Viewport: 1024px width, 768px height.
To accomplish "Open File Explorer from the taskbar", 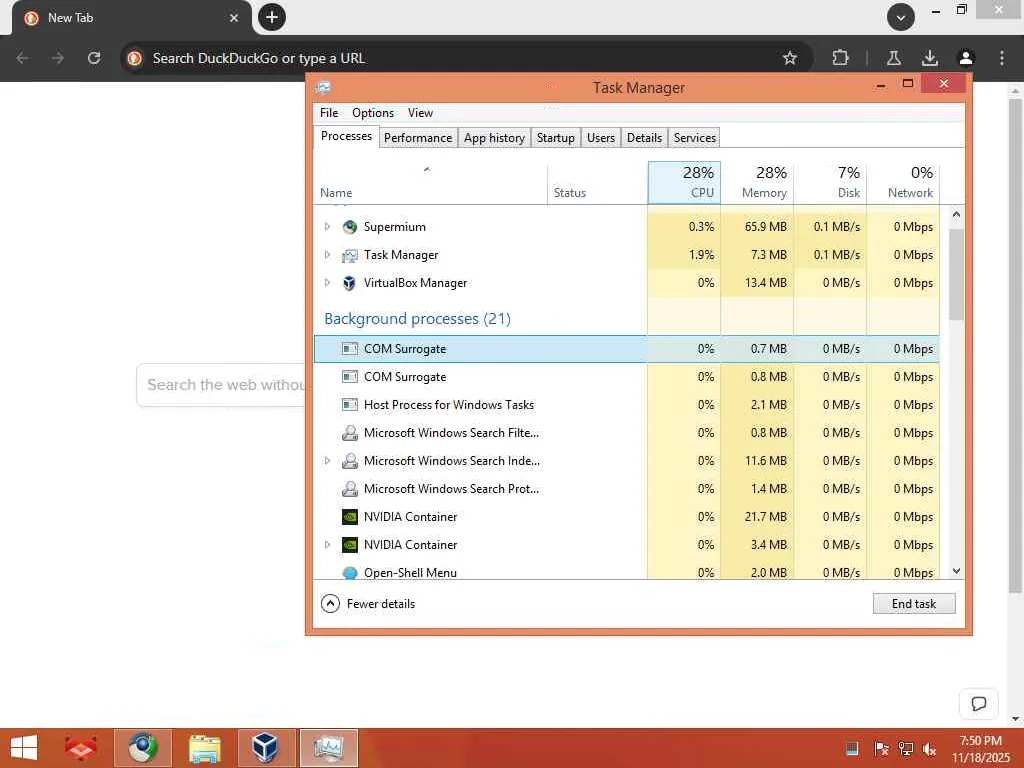I will click(x=204, y=748).
